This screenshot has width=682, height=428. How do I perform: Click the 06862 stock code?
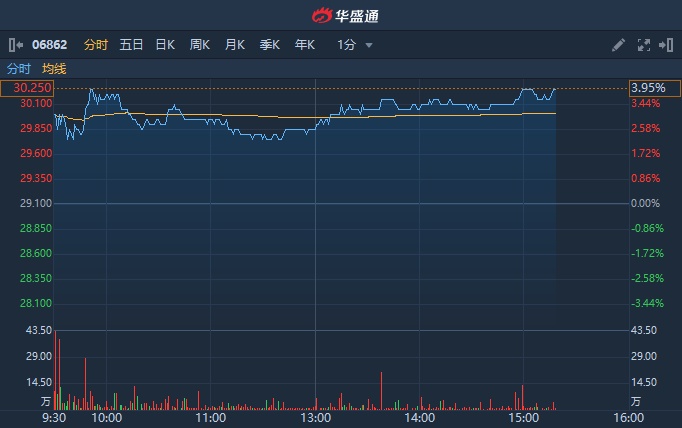click(x=48, y=45)
